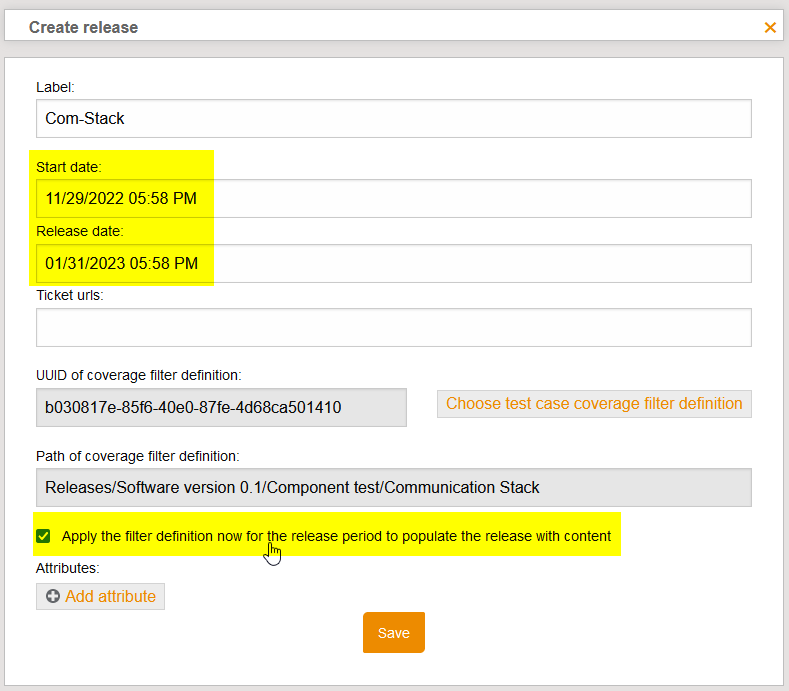Click the 'Label:' field caption
The width and height of the screenshot is (789, 691).
(55, 87)
